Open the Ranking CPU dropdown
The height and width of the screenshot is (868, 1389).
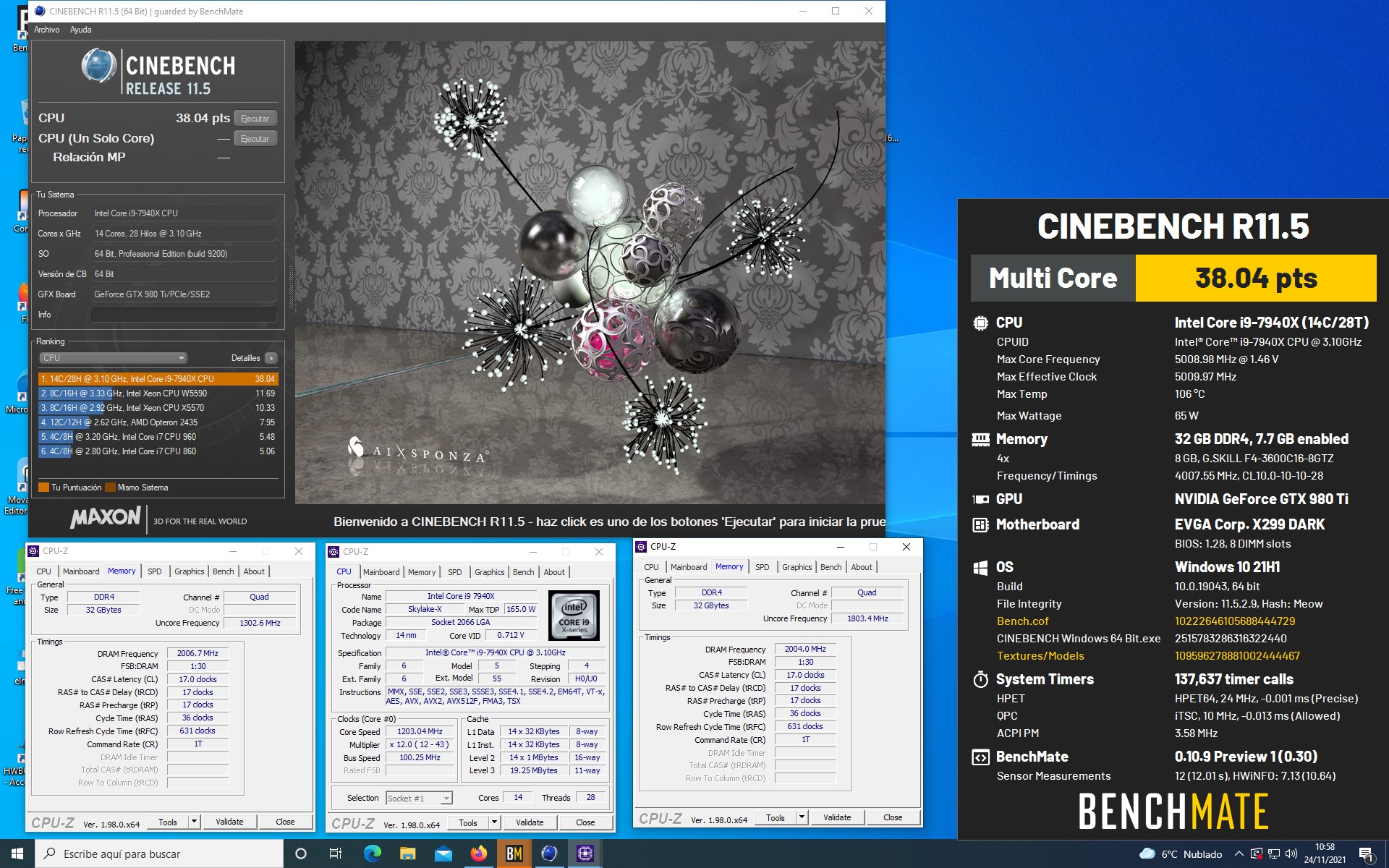[113, 358]
